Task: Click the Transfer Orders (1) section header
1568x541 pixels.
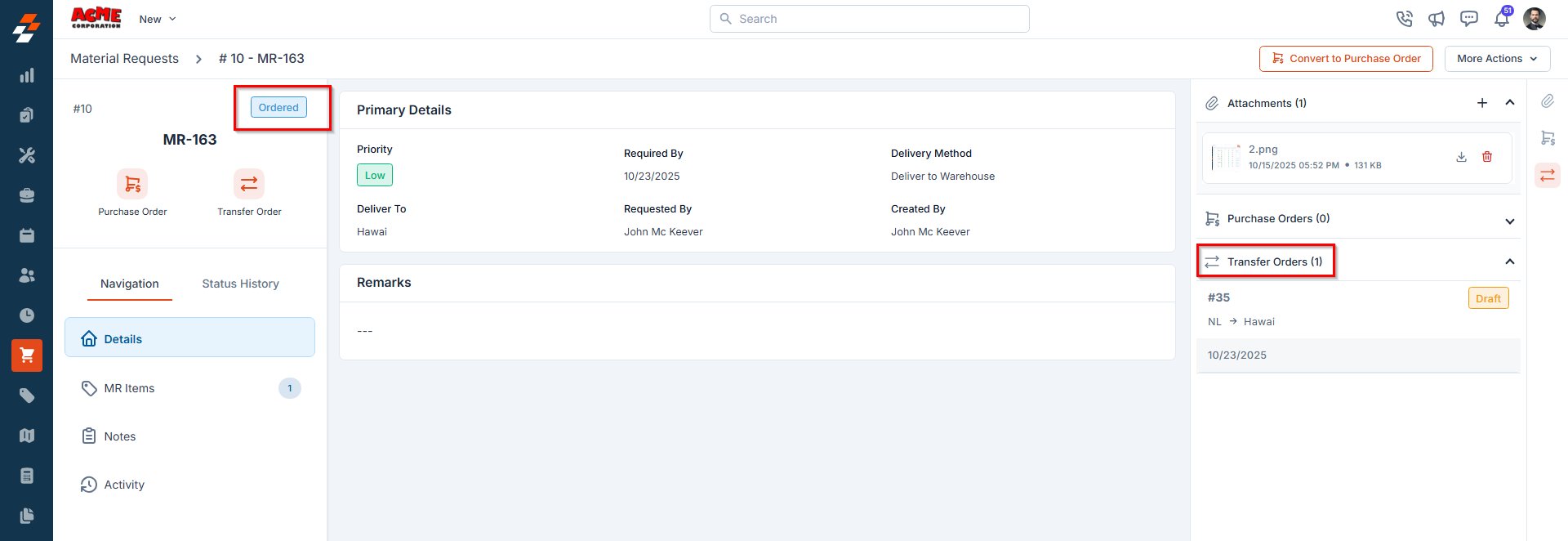Action: coord(1275,262)
